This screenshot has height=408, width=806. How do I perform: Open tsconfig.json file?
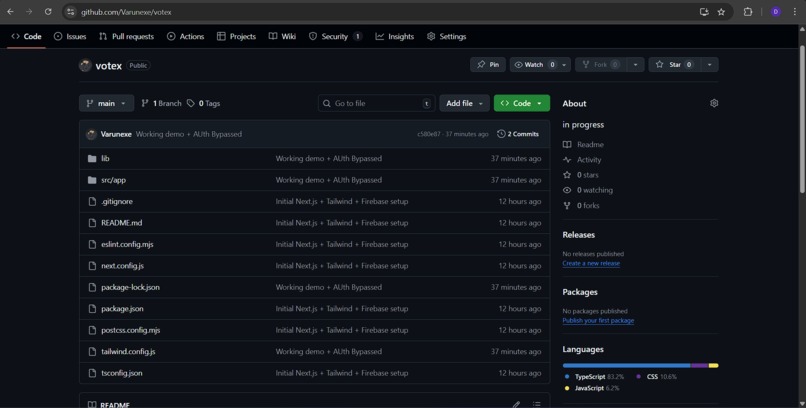[x=122, y=373]
